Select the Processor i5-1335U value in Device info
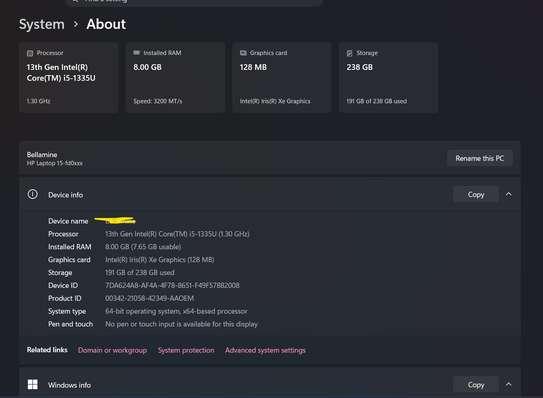The height and width of the screenshot is (398, 543). [x=177, y=234]
